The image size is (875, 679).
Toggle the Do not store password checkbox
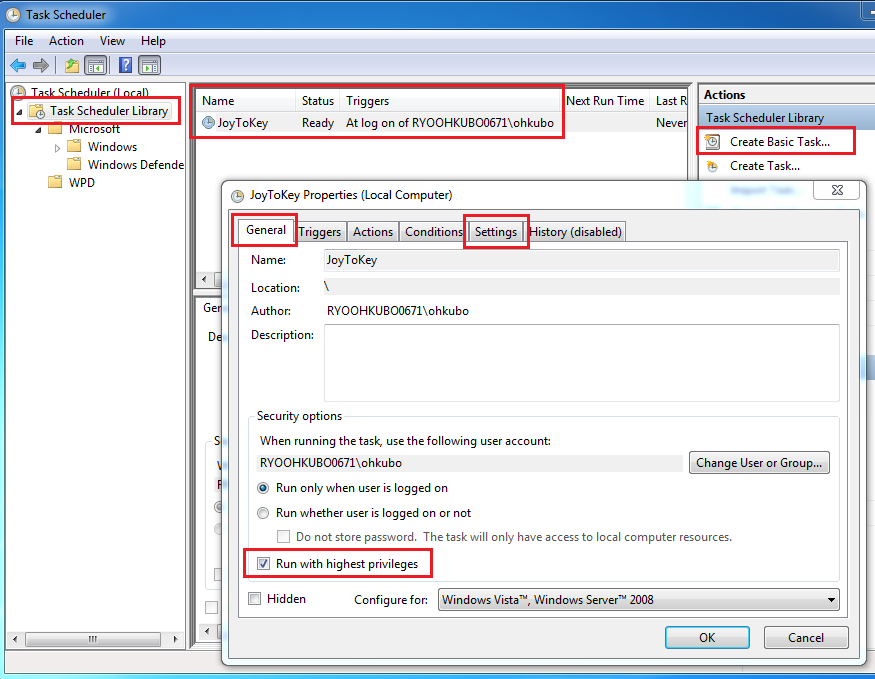(x=283, y=537)
